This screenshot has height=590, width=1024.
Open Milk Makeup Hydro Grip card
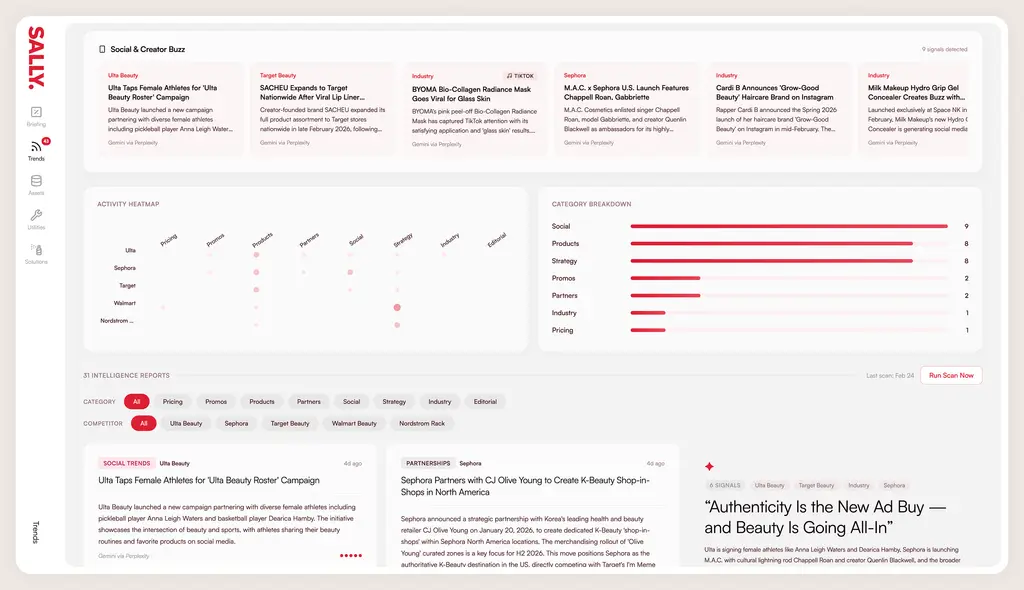coord(914,109)
